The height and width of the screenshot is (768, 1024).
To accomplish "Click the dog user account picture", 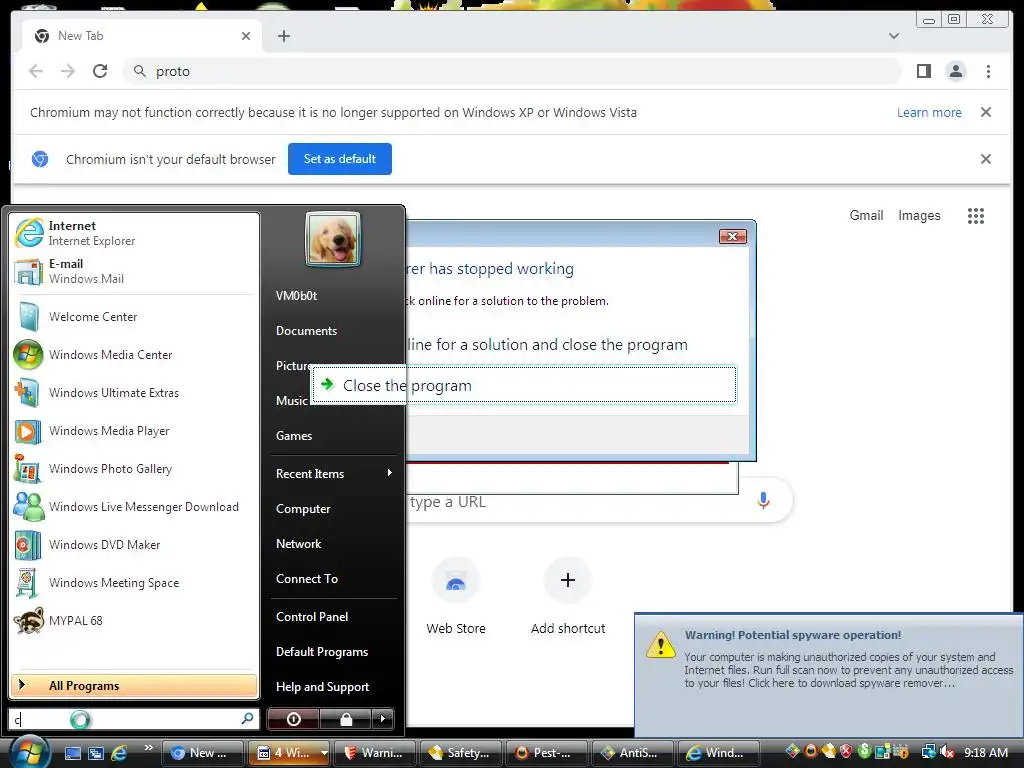I will pyautogui.click(x=332, y=239).
